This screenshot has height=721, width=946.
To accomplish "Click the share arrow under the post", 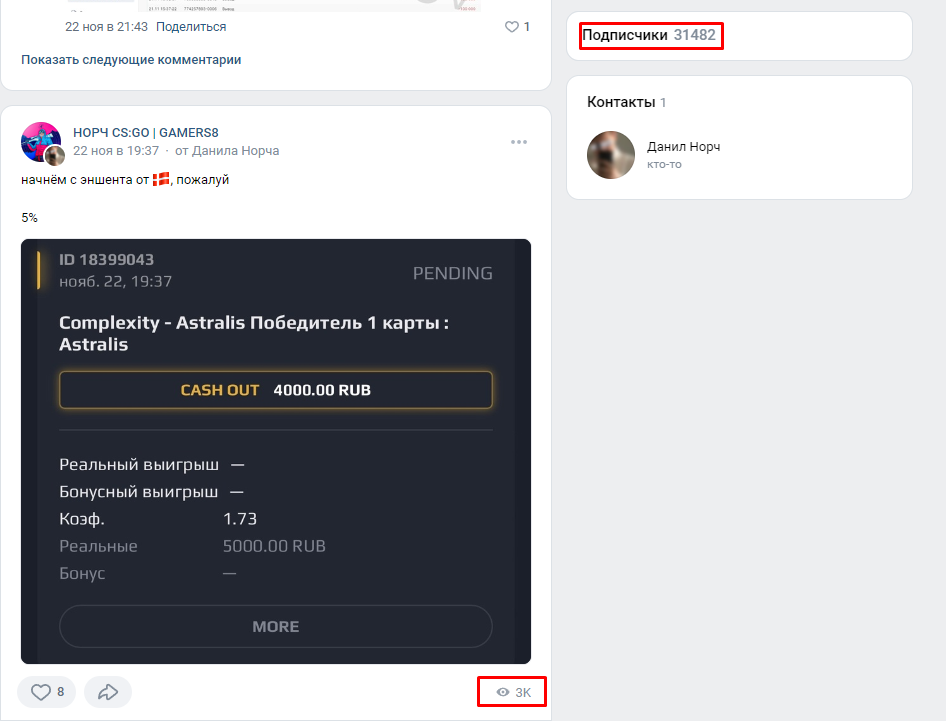I will point(108,692).
